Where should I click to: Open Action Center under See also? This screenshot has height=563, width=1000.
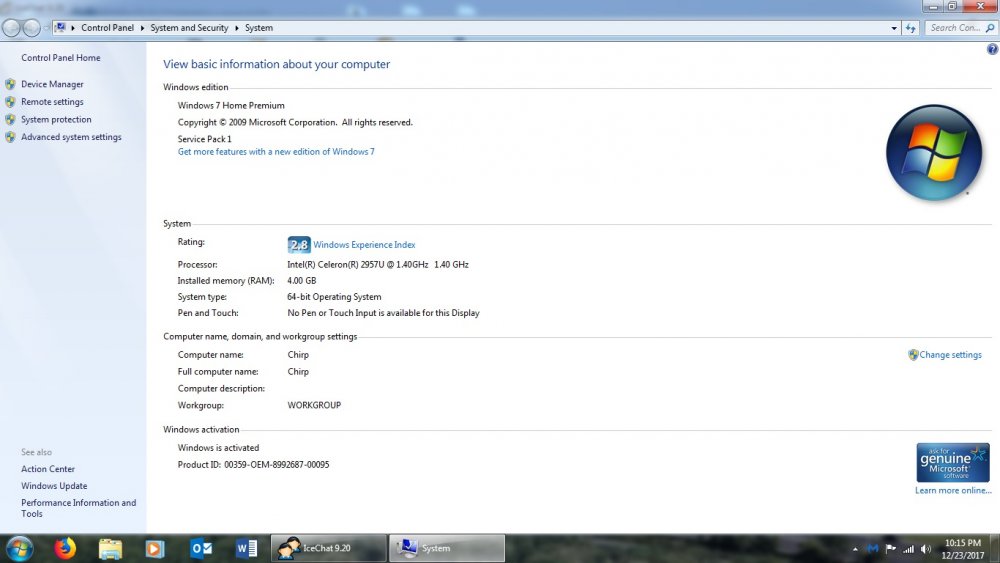48,469
